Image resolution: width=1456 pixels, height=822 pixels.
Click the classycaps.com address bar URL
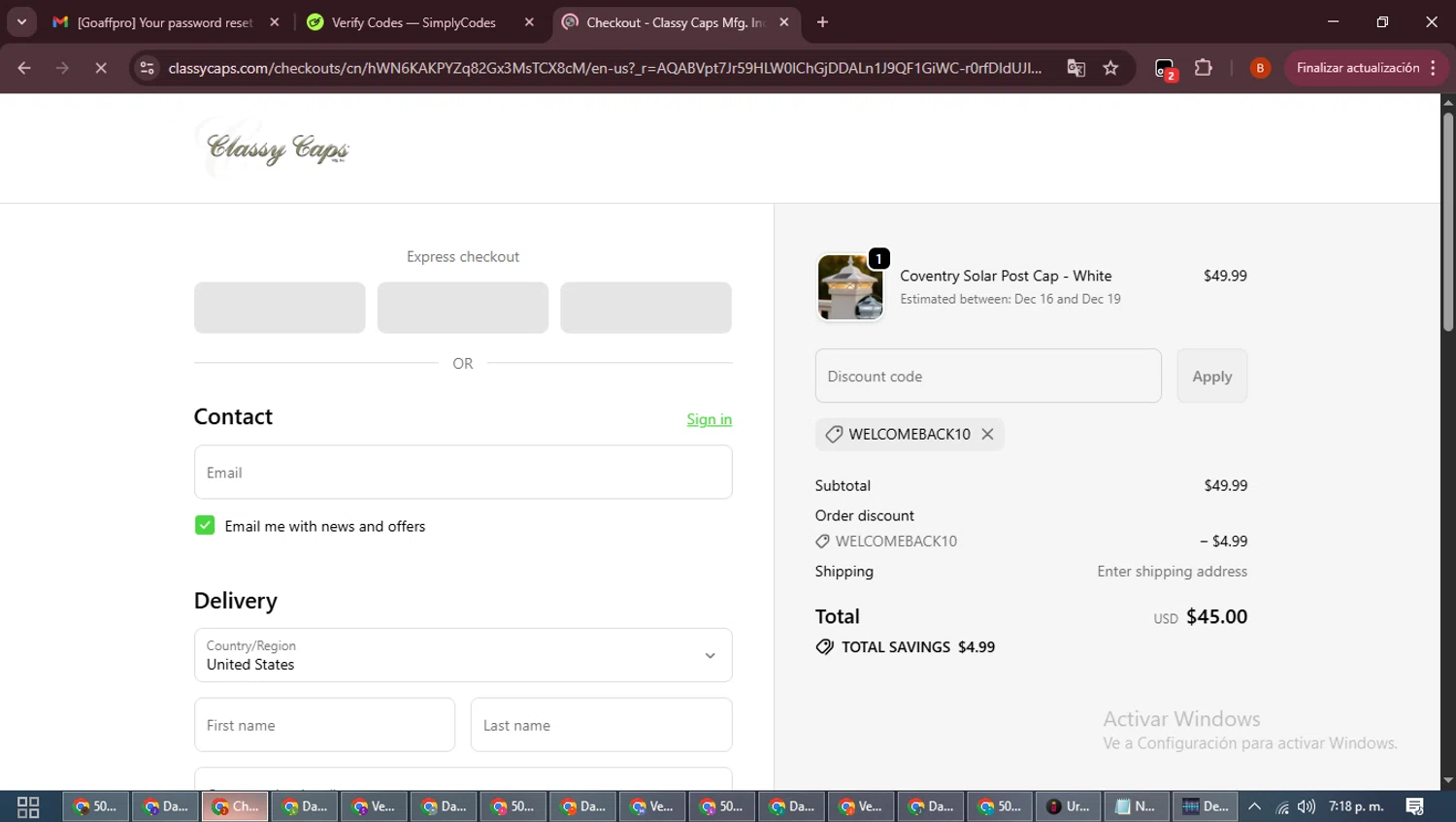pos(605,68)
